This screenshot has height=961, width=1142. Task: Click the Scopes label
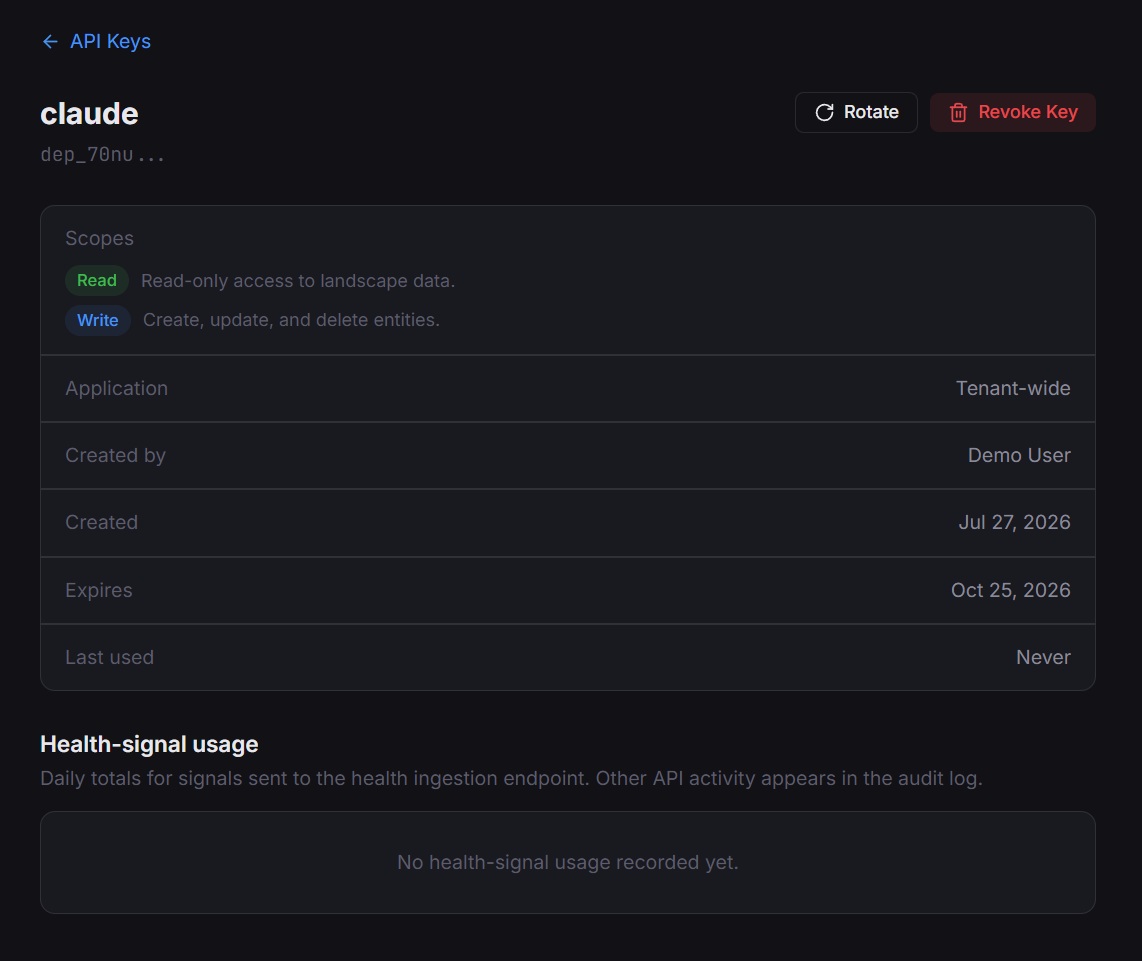point(100,238)
